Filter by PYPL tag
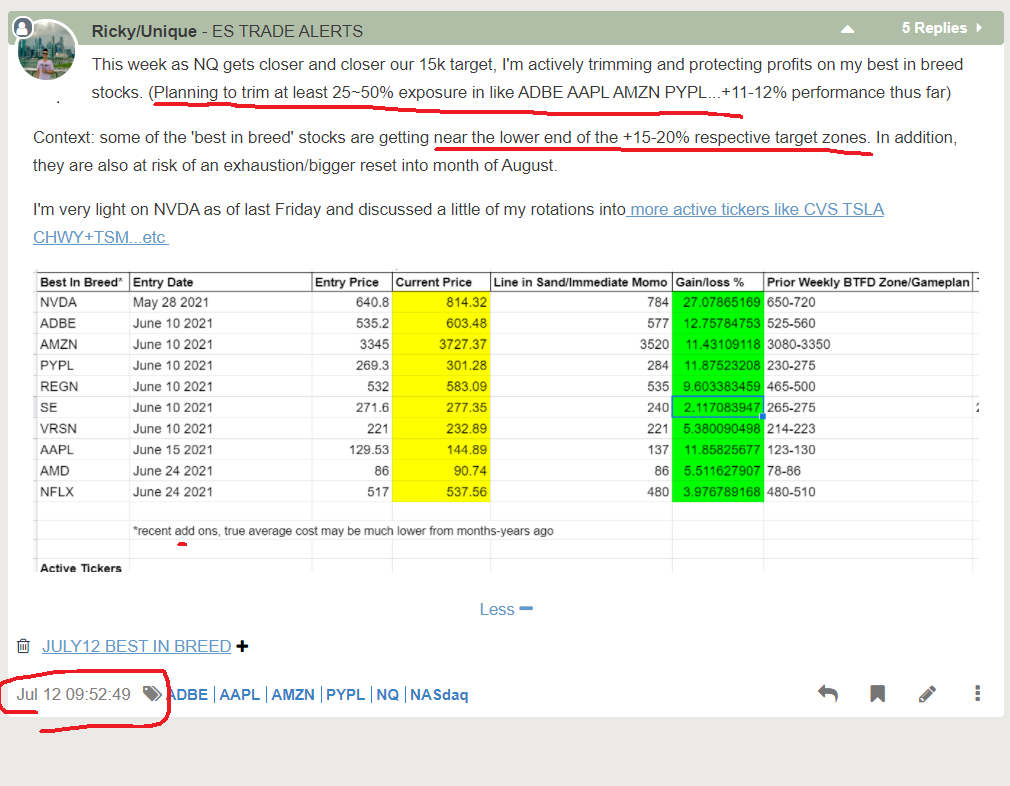 [345, 695]
